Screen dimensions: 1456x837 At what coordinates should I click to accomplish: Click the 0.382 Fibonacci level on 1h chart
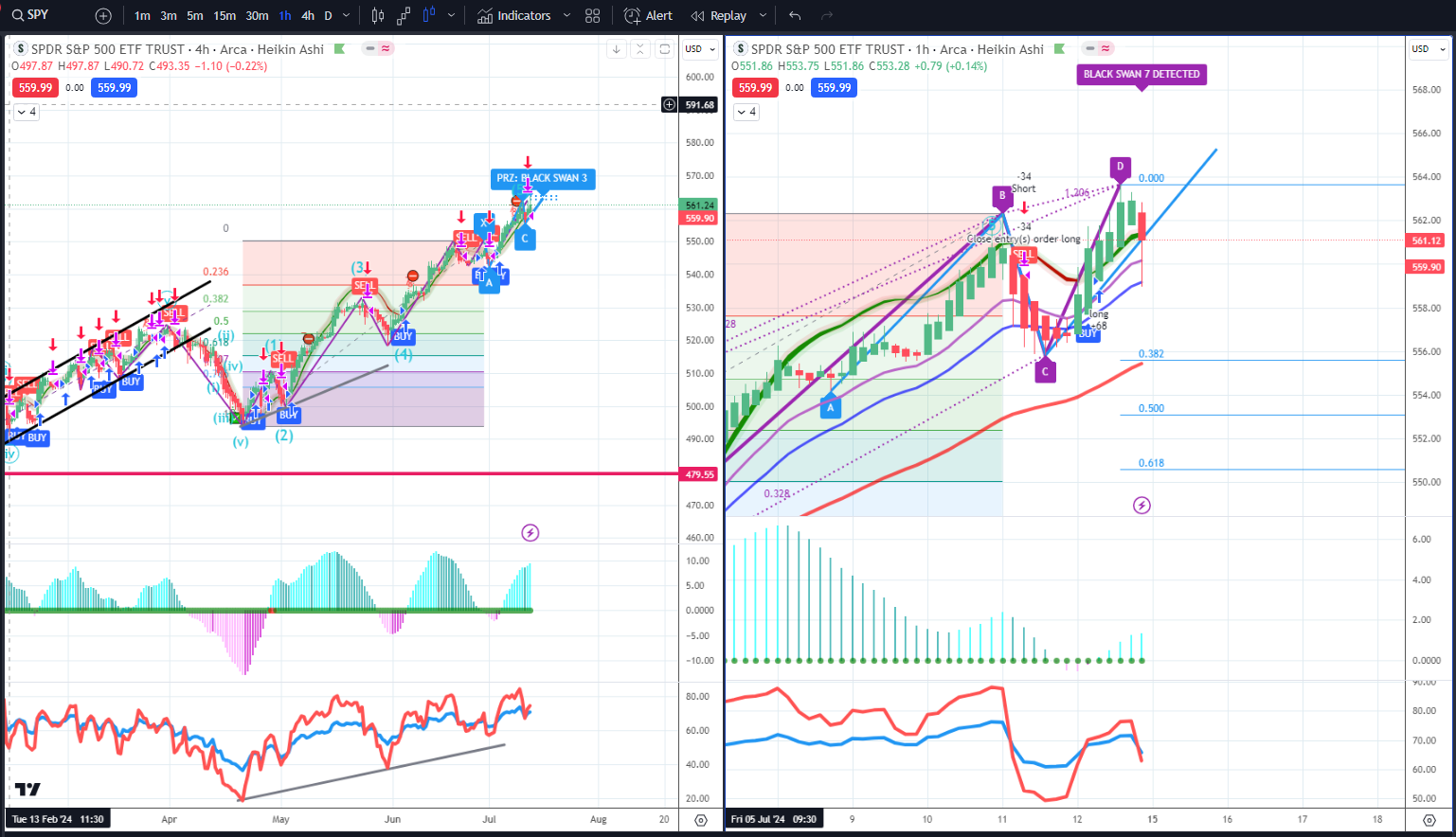[1151, 354]
